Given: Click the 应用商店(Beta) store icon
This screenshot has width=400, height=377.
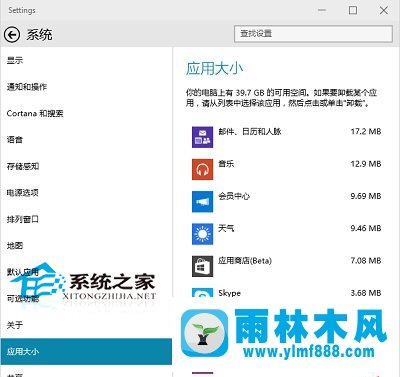Looking at the screenshot, I should (x=202, y=266).
